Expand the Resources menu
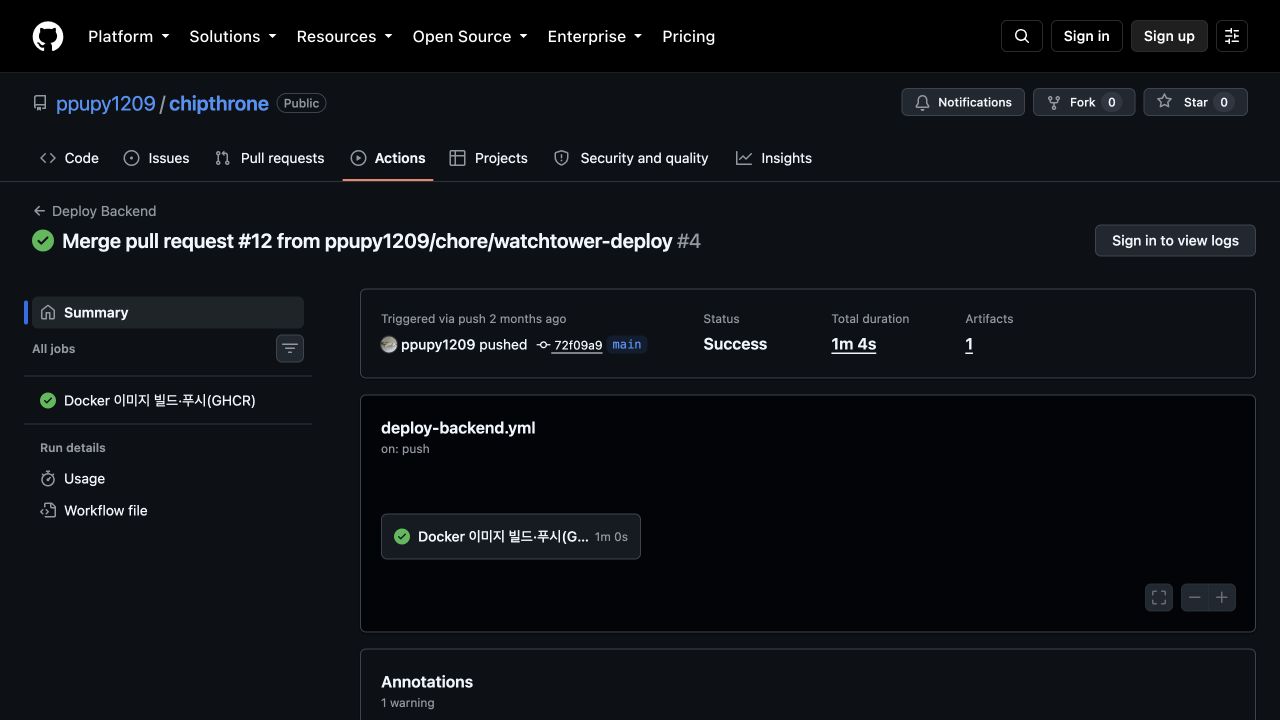 (345, 36)
